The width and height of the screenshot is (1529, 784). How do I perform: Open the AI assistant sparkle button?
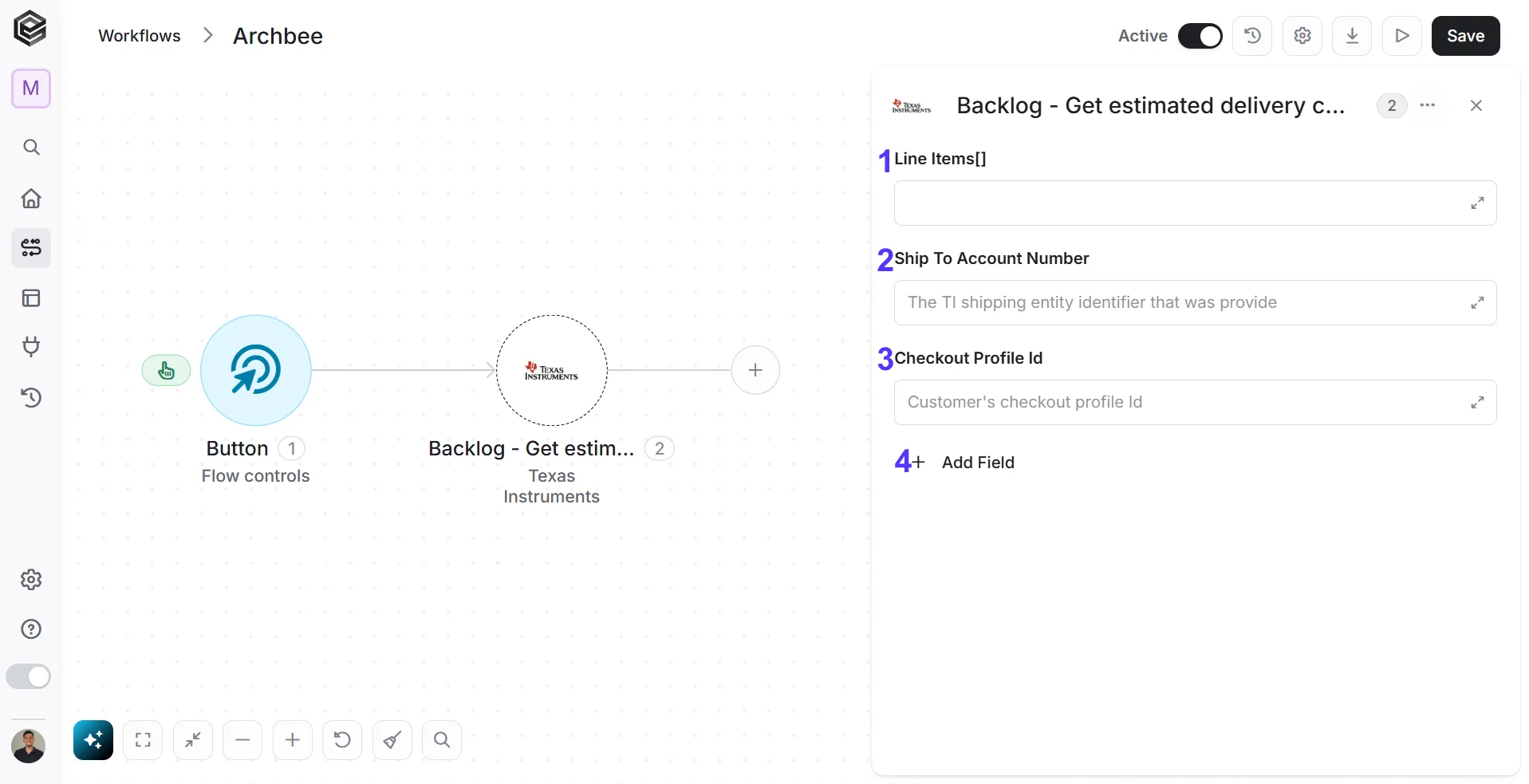point(93,740)
